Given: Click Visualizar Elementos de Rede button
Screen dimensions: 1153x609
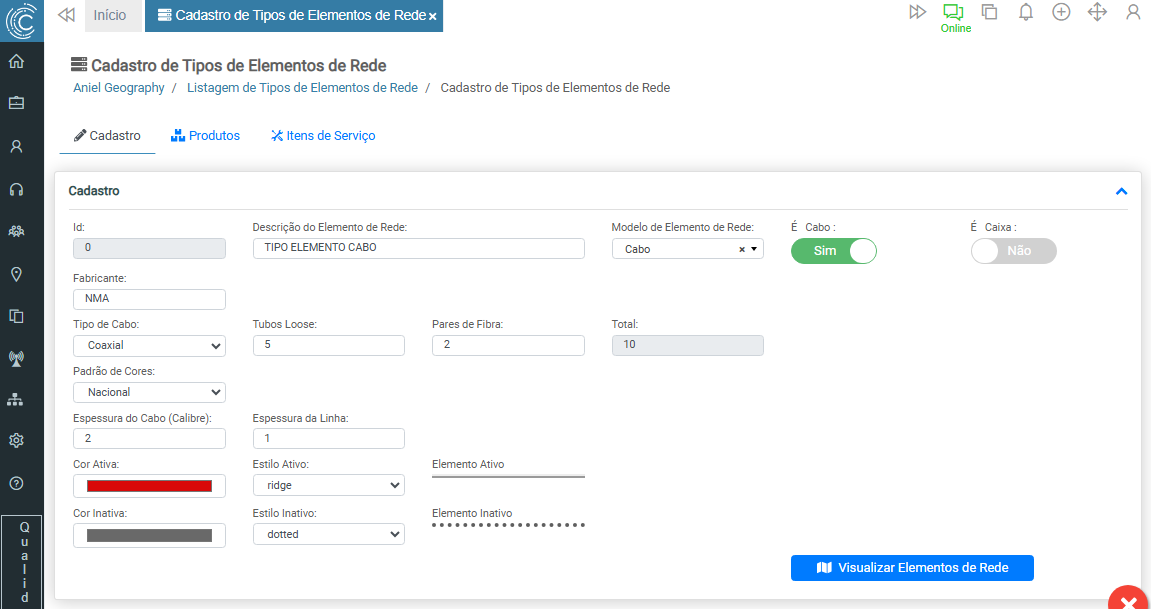Looking at the screenshot, I should click(x=911, y=568).
